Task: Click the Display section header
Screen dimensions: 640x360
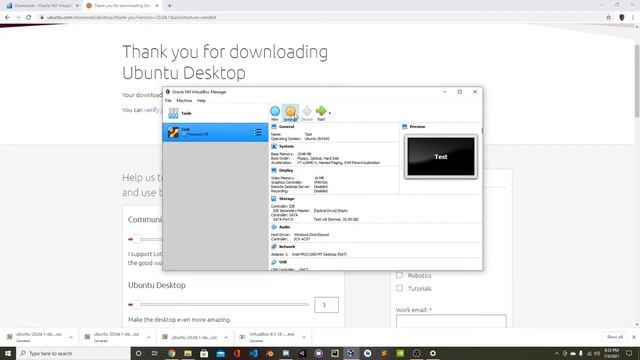Action: click(x=286, y=170)
